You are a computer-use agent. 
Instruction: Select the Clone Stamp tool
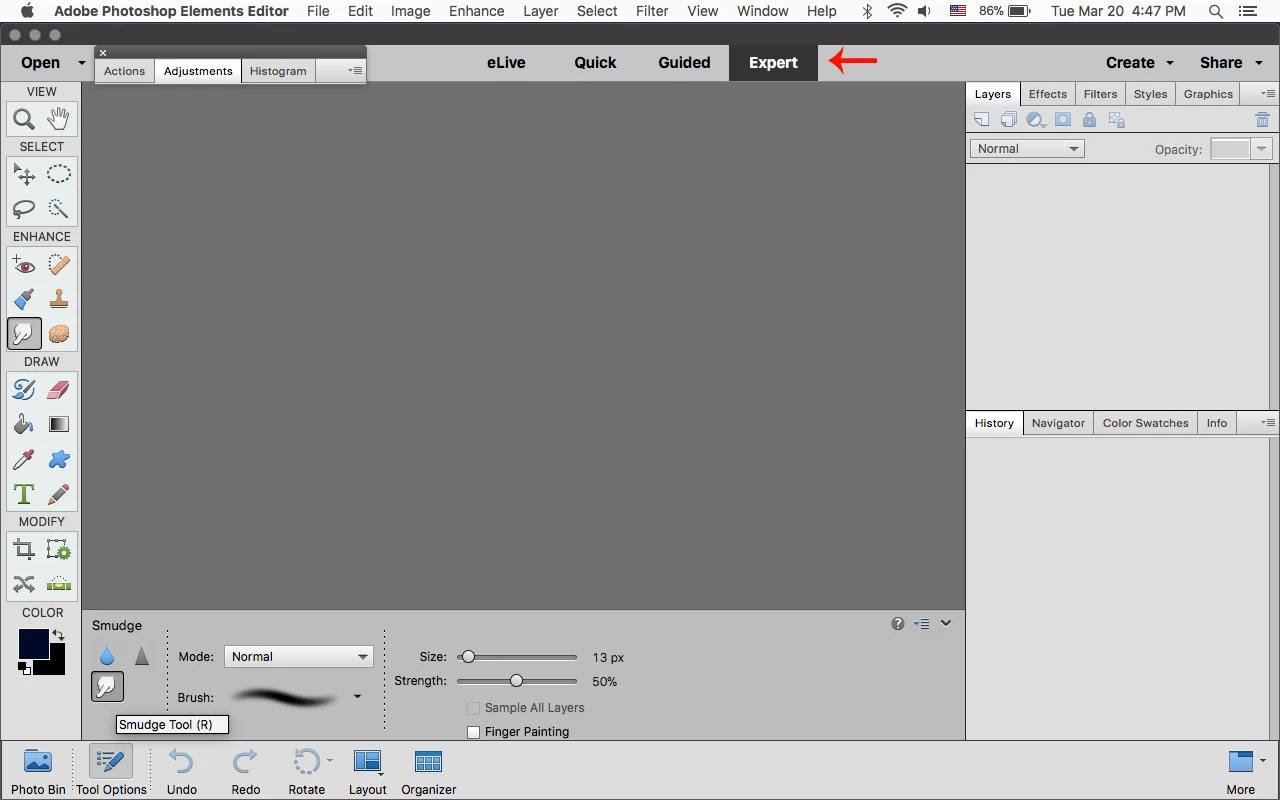(59, 299)
